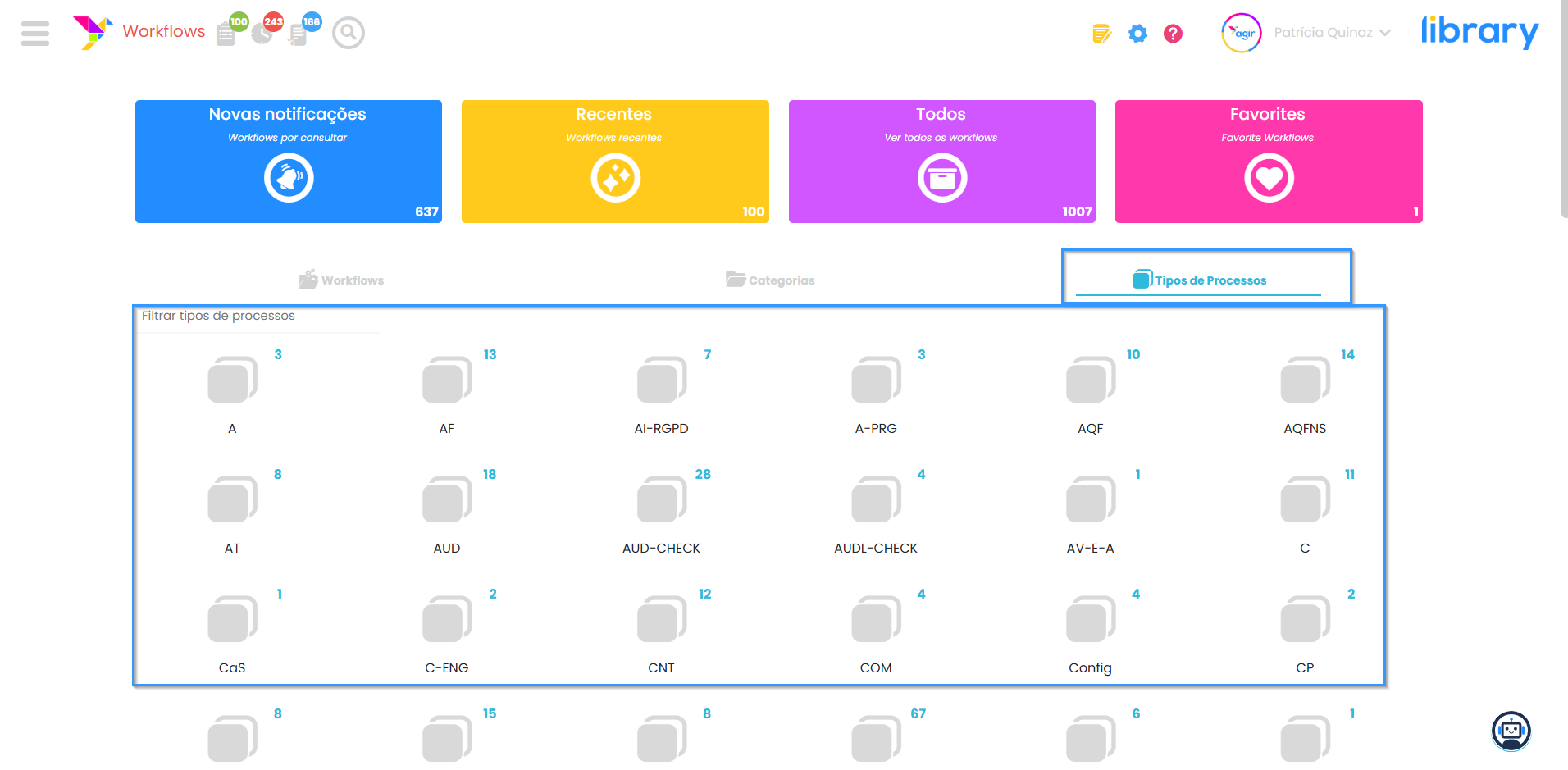Viewport: 1568px width, 770px height.
Task: Open the CP process type icon
Action: pos(1306,619)
